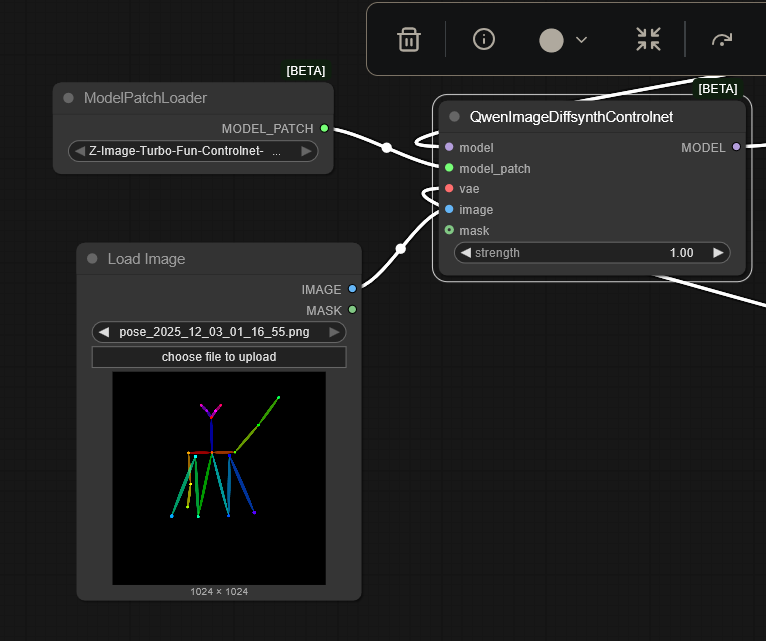Click the MASK output socket on Load Image
The image size is (766, 641).
point(352,310)
